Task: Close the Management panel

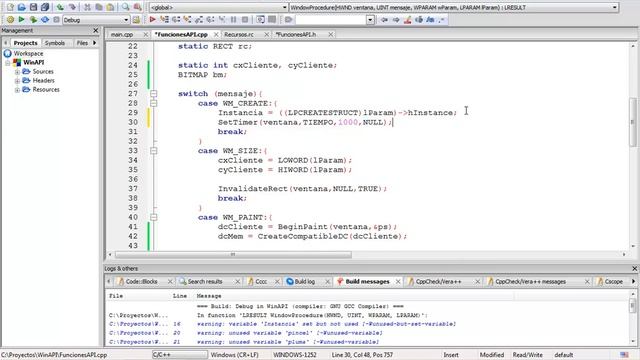Action: point(96,31)
